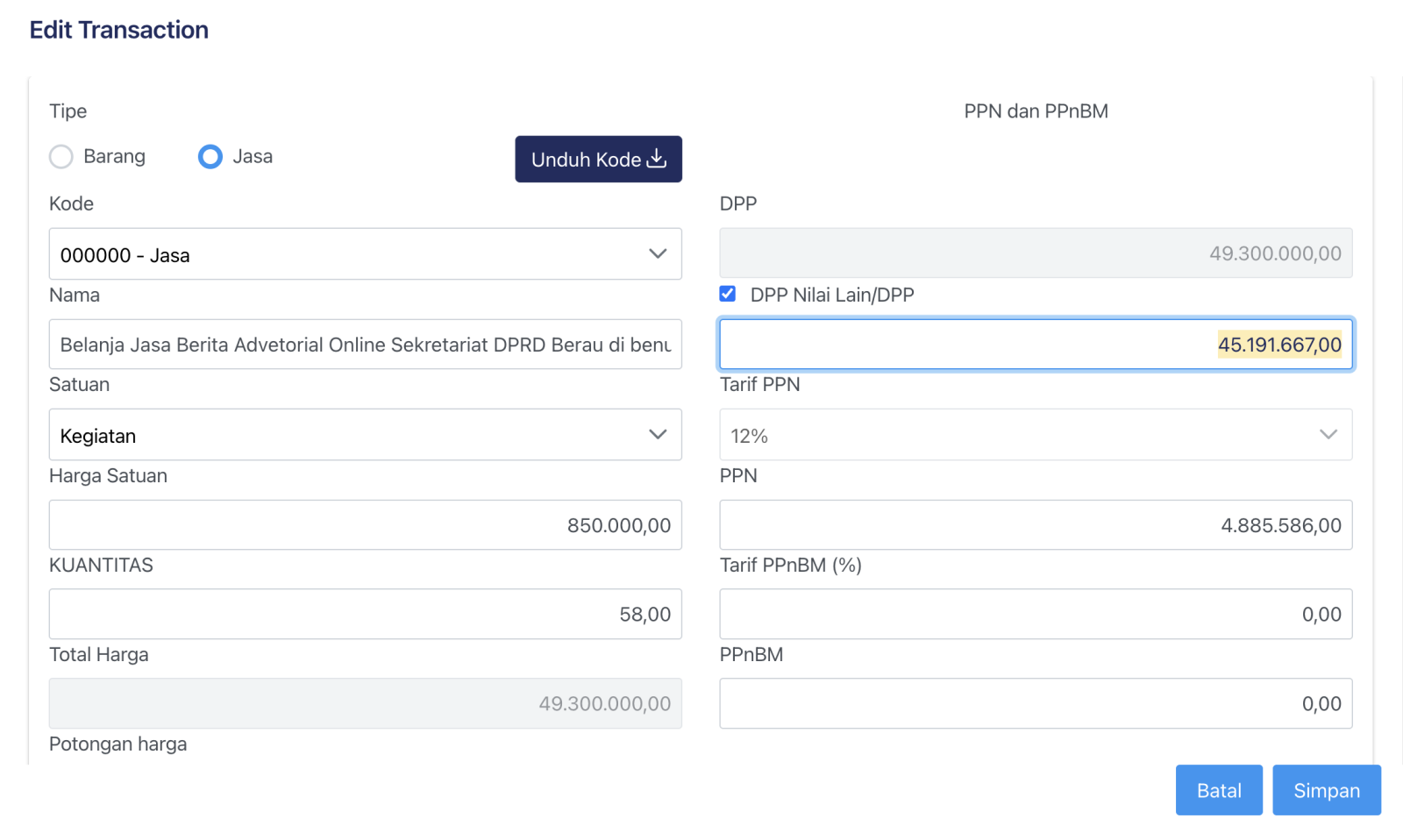
Task: Click the PPnBM amount input field
Action: click(1036, 703)
